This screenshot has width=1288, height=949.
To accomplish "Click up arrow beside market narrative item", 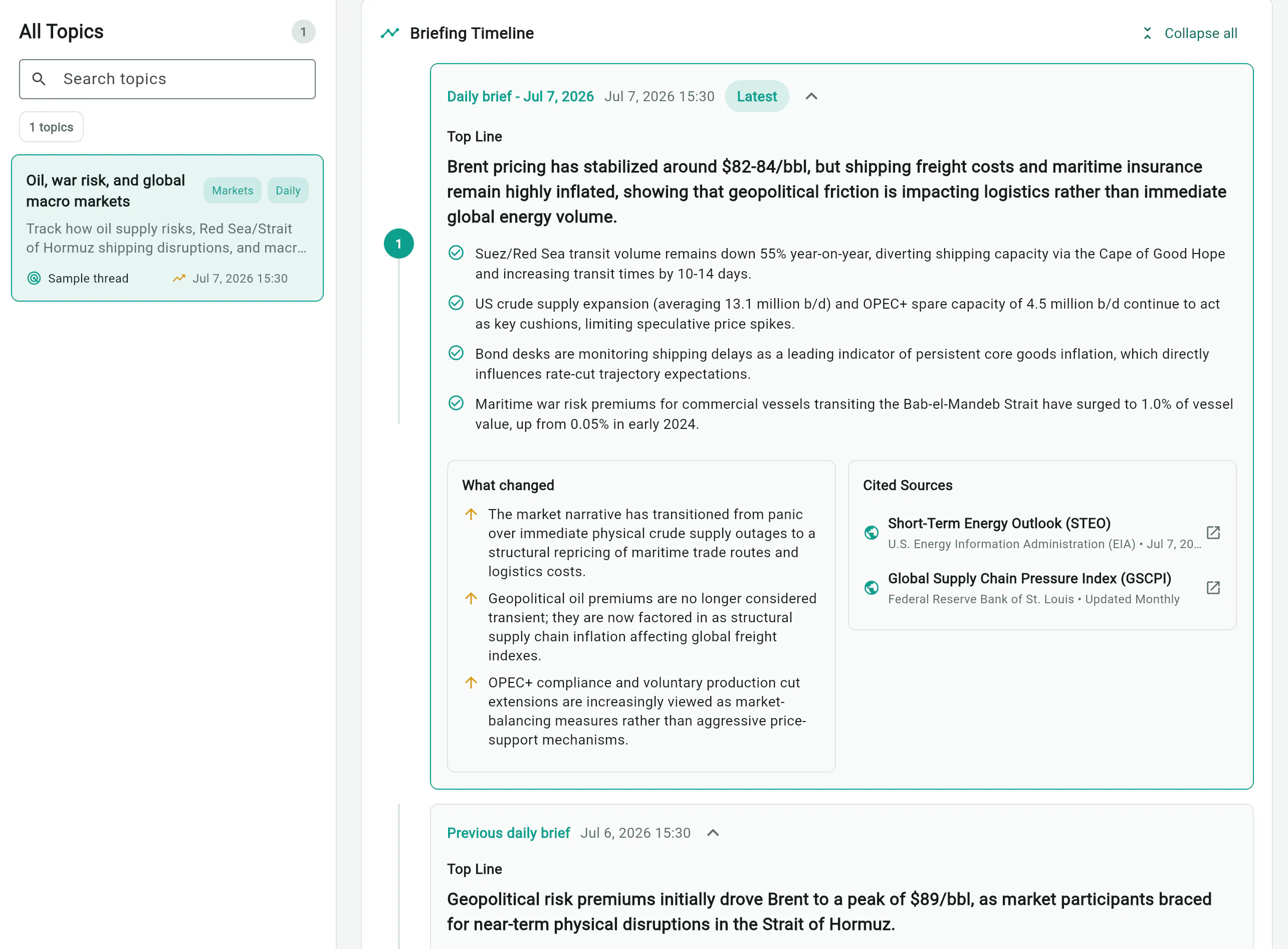I will 471,514.
